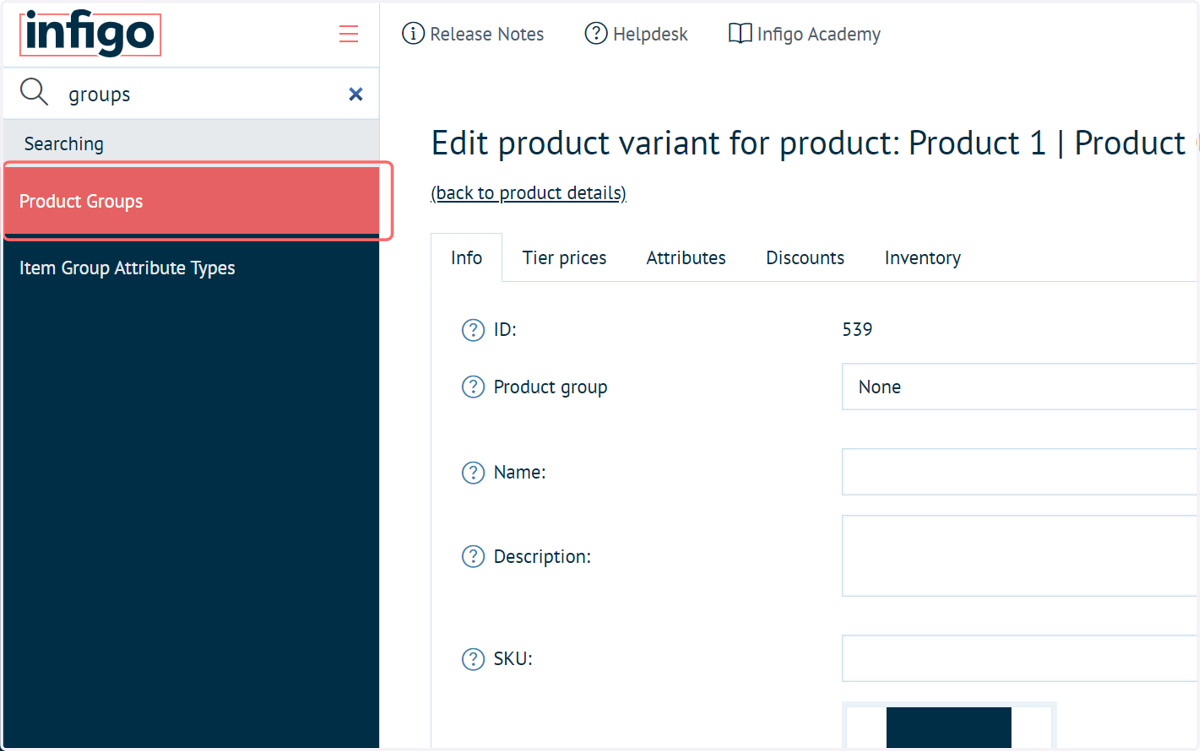Open the Helpdesk link
Screen dimensions: 1200x751
coord(650,34)
